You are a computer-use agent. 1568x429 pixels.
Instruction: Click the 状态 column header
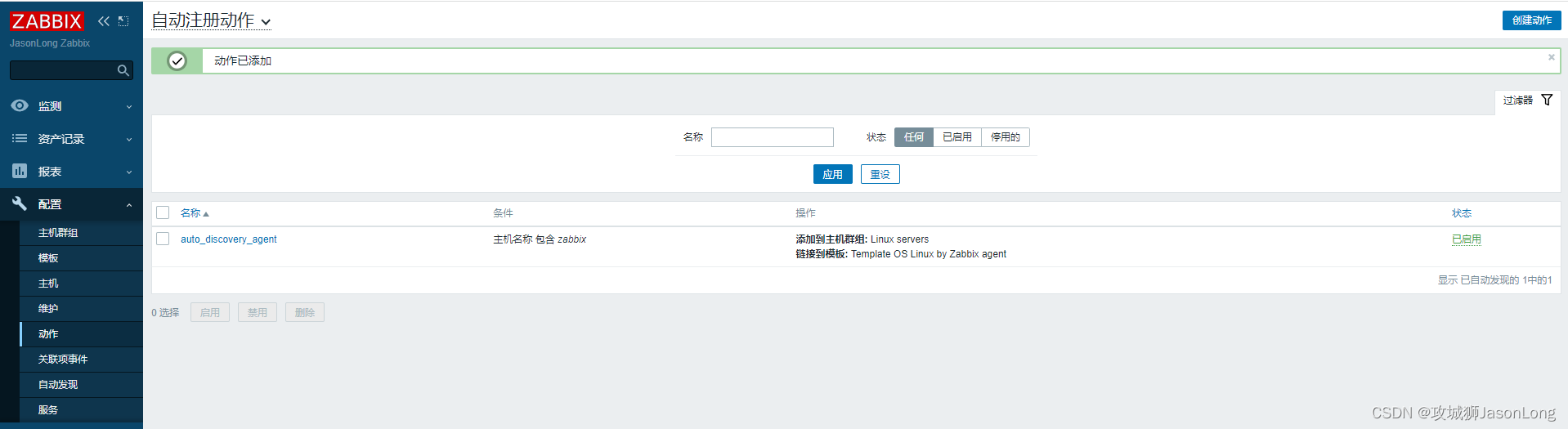[x=1462, y=213]
